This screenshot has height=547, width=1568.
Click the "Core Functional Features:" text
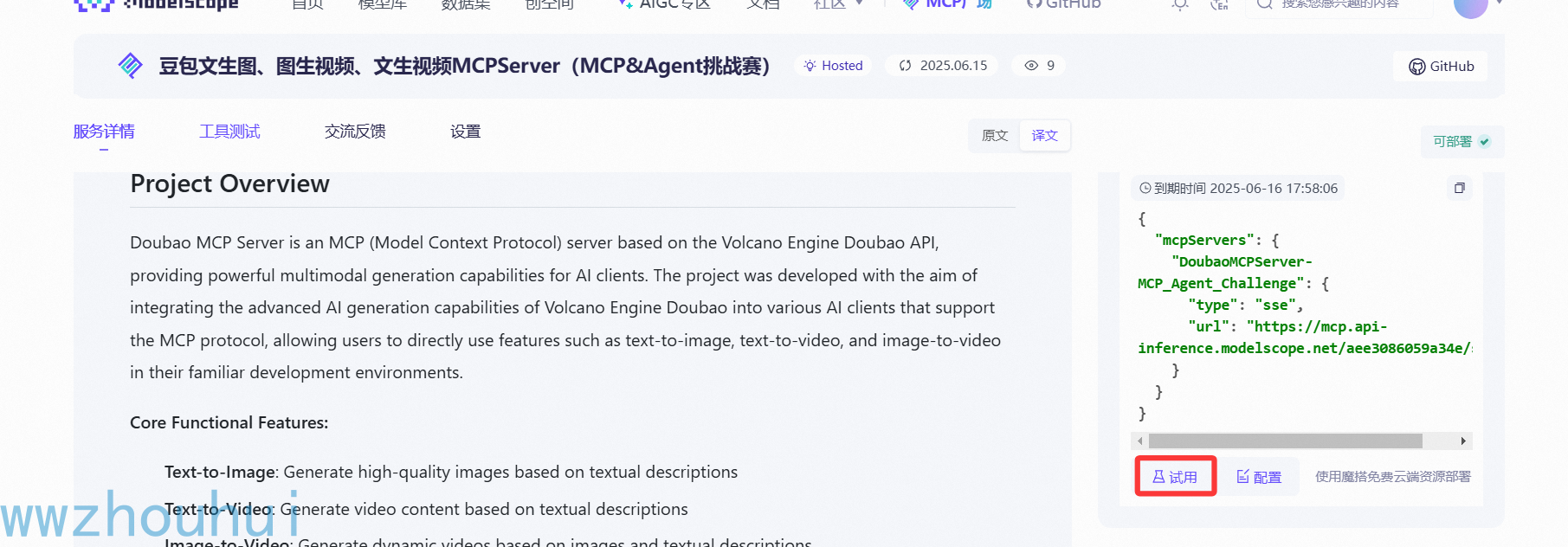pyautogui.click(x=229, y=422)
